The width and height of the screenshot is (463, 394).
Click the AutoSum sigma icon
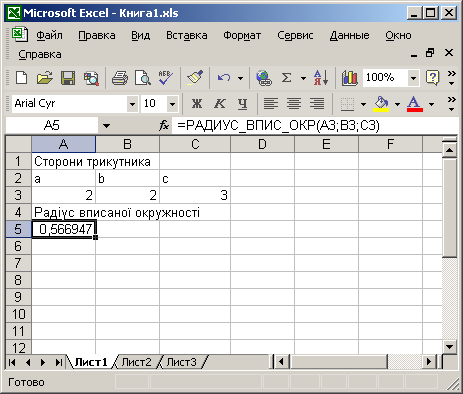(287, 78)
